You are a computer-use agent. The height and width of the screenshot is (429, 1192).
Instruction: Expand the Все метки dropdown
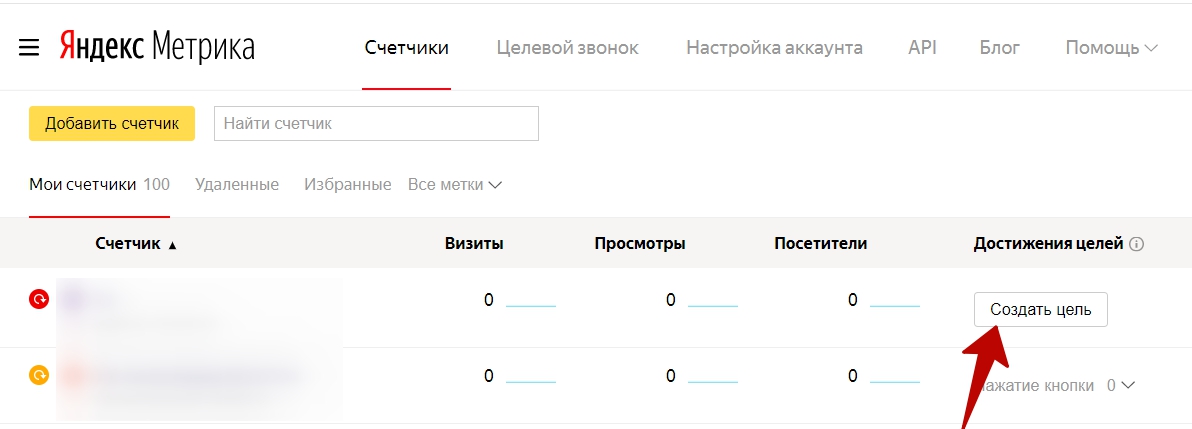pos(455,185)
